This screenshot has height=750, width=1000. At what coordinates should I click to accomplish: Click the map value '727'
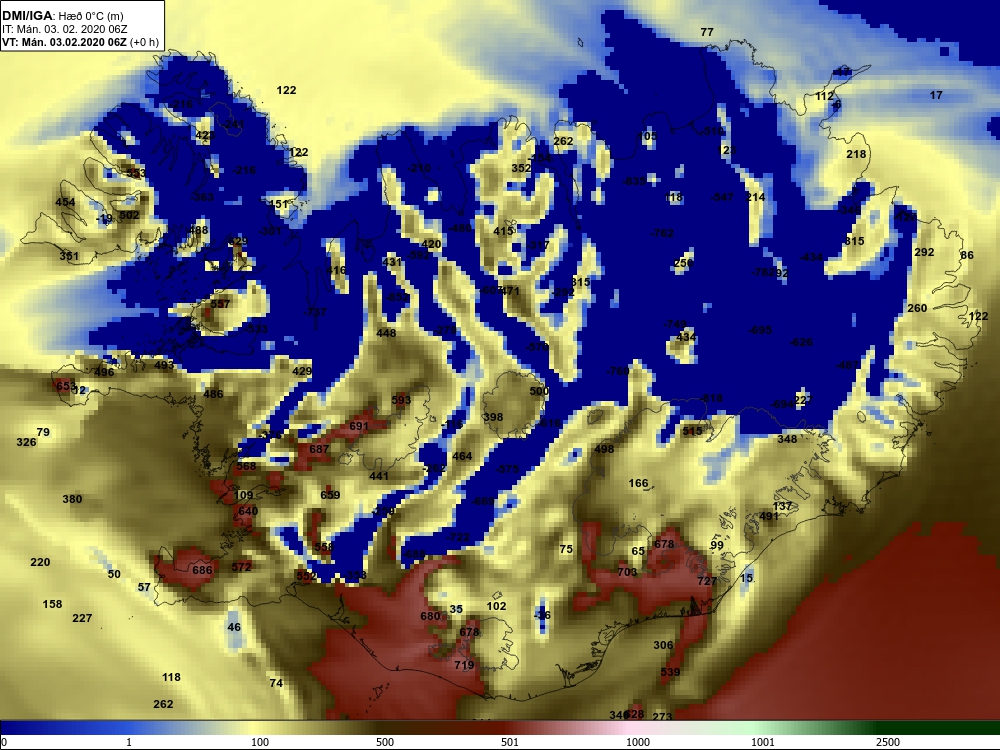coord(707,581)
